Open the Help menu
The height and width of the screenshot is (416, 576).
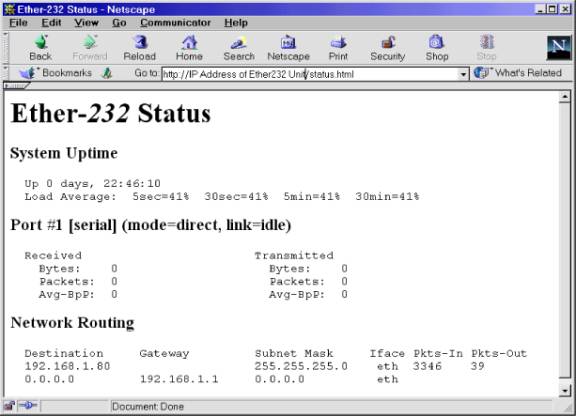[236, 23]
